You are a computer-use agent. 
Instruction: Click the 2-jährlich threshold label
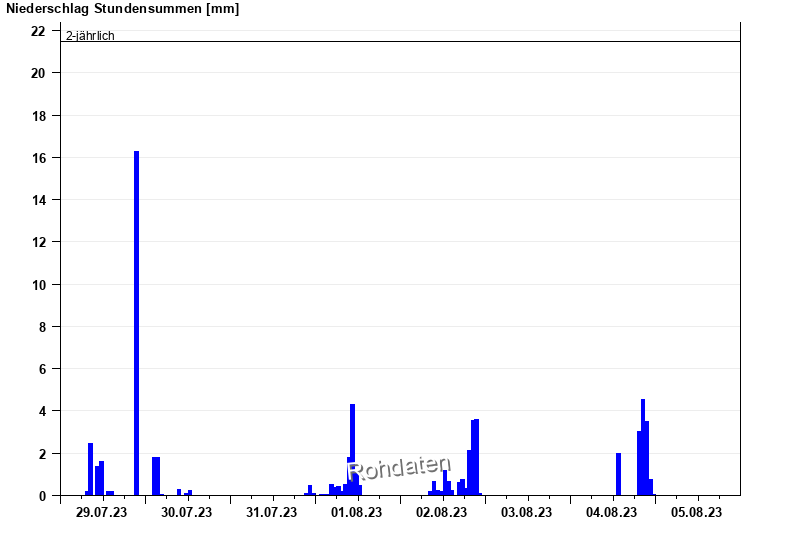tap(90, 35)
